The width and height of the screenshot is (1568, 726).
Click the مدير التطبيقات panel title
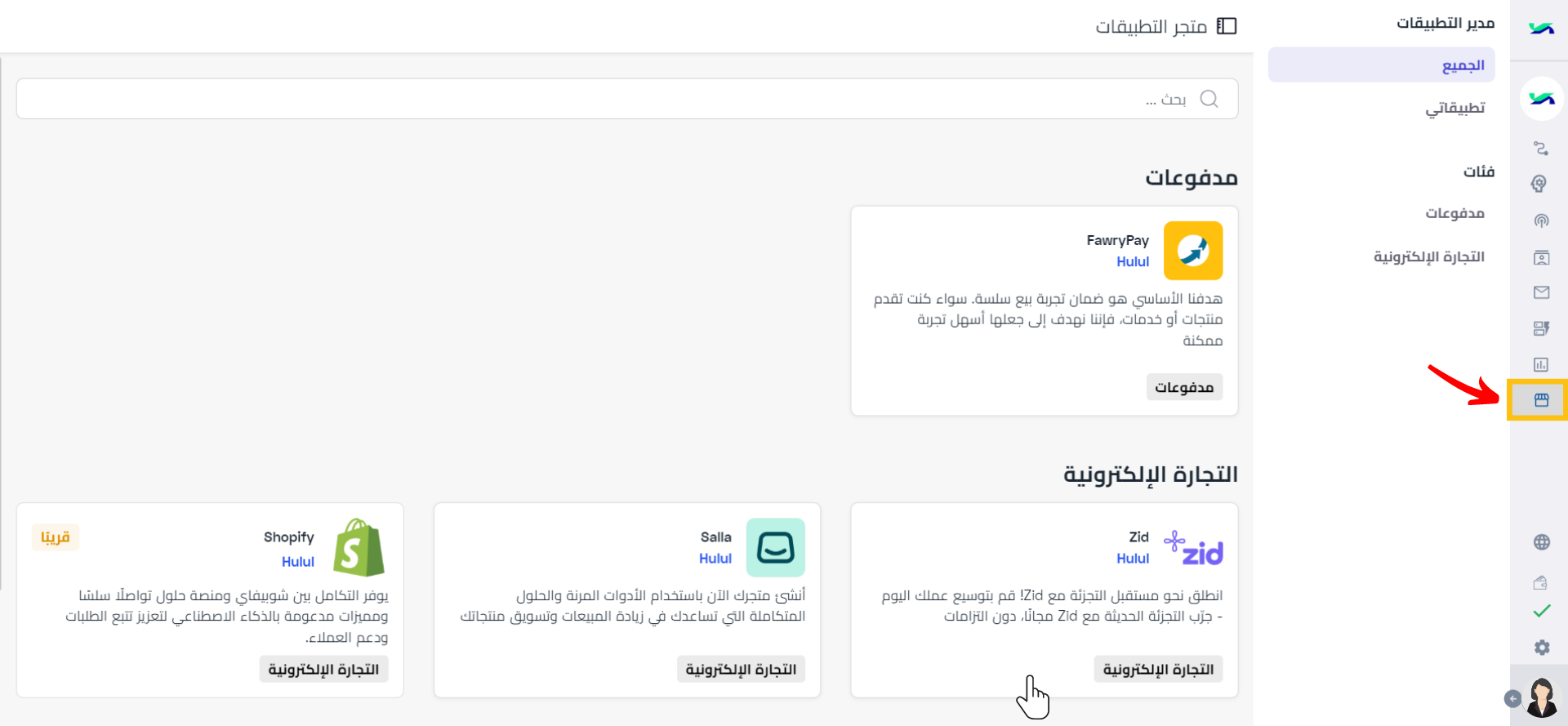[1445, 23]
